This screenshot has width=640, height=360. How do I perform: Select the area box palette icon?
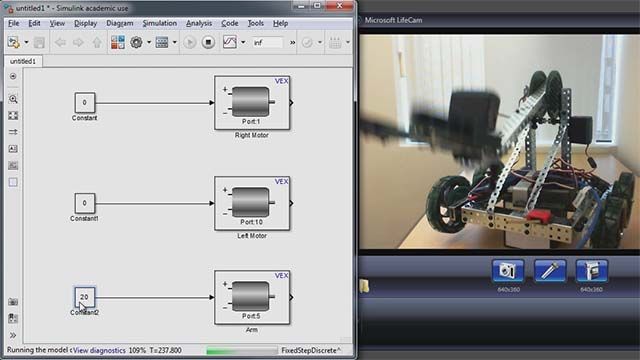coord(13,182)
